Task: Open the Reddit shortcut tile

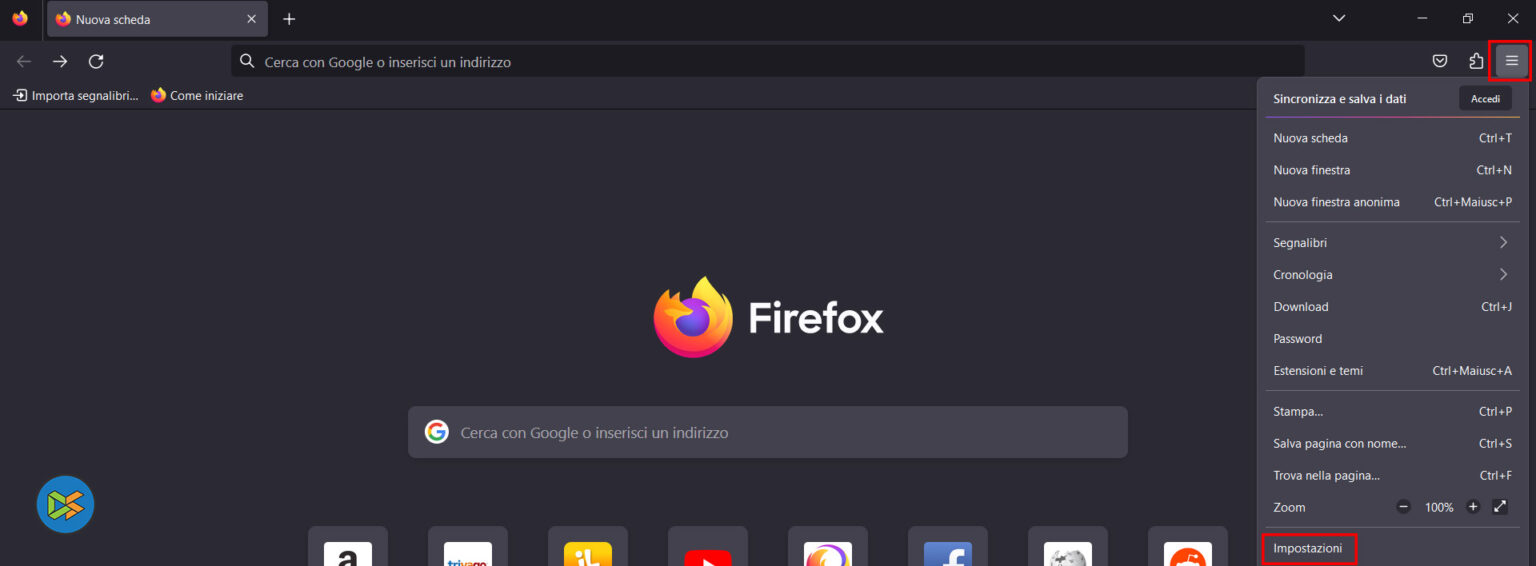Action: (x=1188, y=546)
